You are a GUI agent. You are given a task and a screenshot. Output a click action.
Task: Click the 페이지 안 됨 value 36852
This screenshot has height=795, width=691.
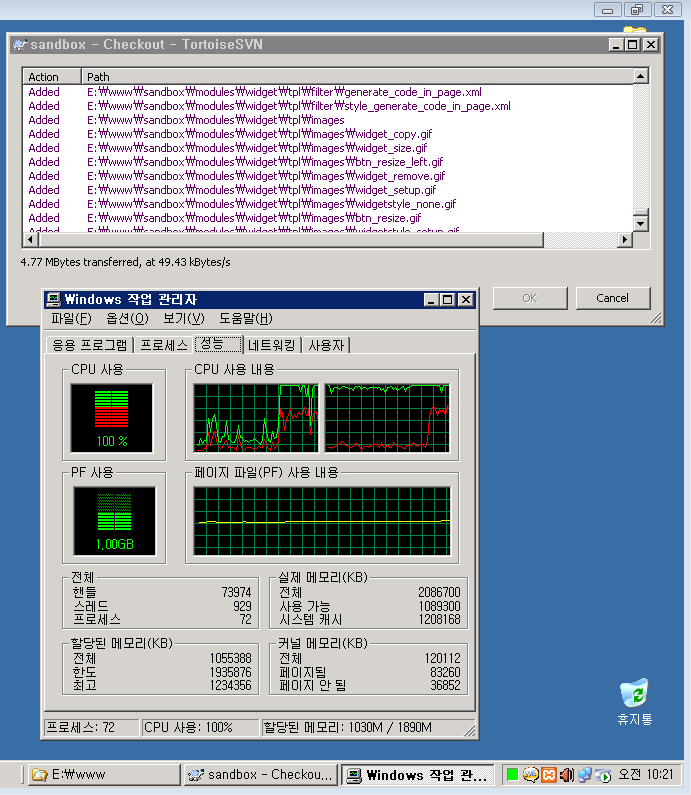point(445,685)
